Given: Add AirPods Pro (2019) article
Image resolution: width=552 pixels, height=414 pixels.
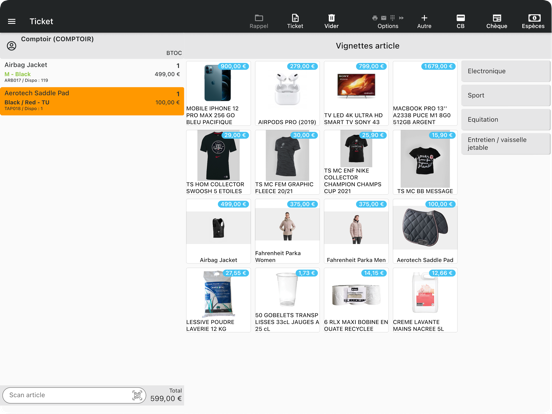Looking at the screenshot, I should tap(287, 93).
